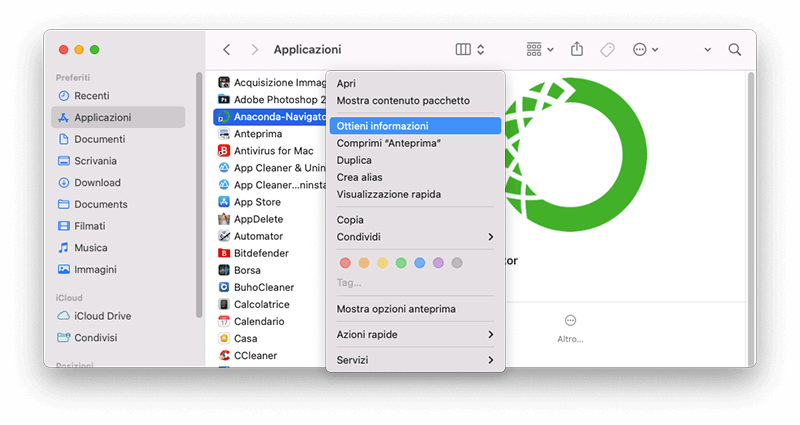Viewport: 800px width, 425px height.
Task: Toggle view-mode up/down arrows
Action: pyautogui.click(x=481, y=49)
